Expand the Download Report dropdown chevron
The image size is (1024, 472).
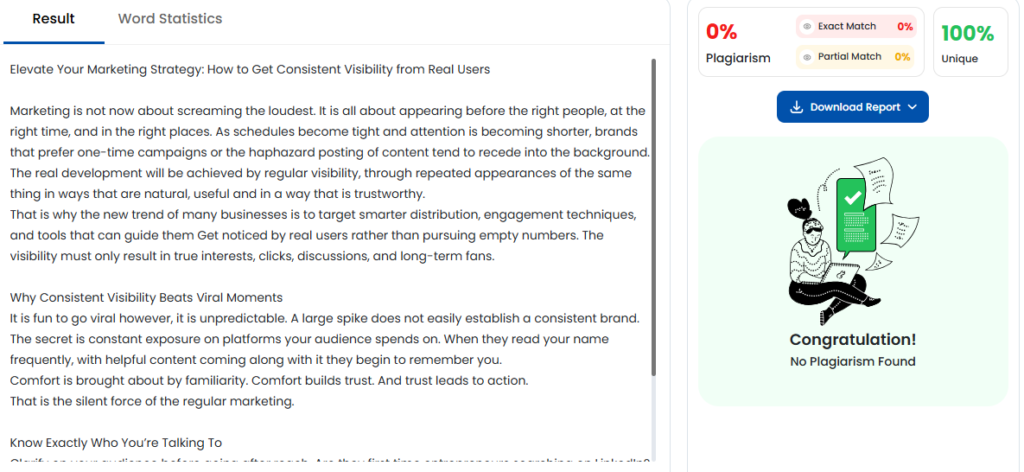point(913,107)
